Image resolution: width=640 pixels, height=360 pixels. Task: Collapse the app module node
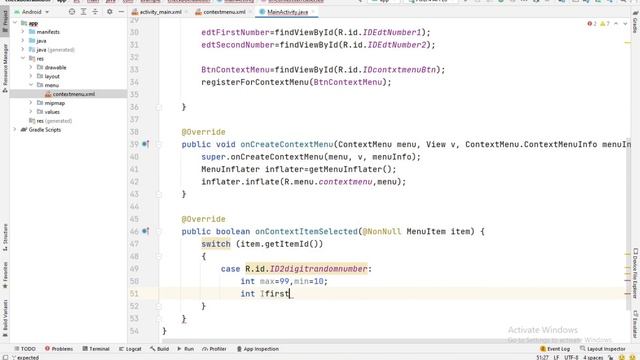click(15, 23)
